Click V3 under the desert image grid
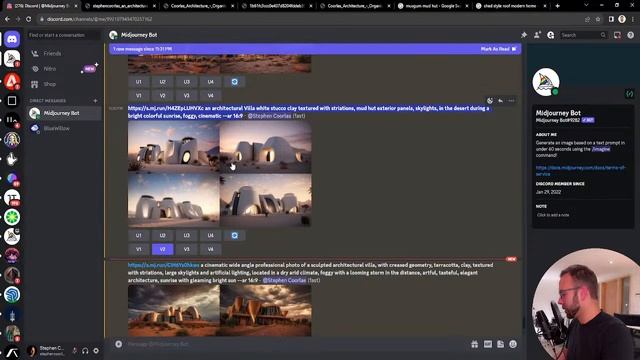This screenshot has height=360, width=640. pyautogui.click(x=187, y=96)
